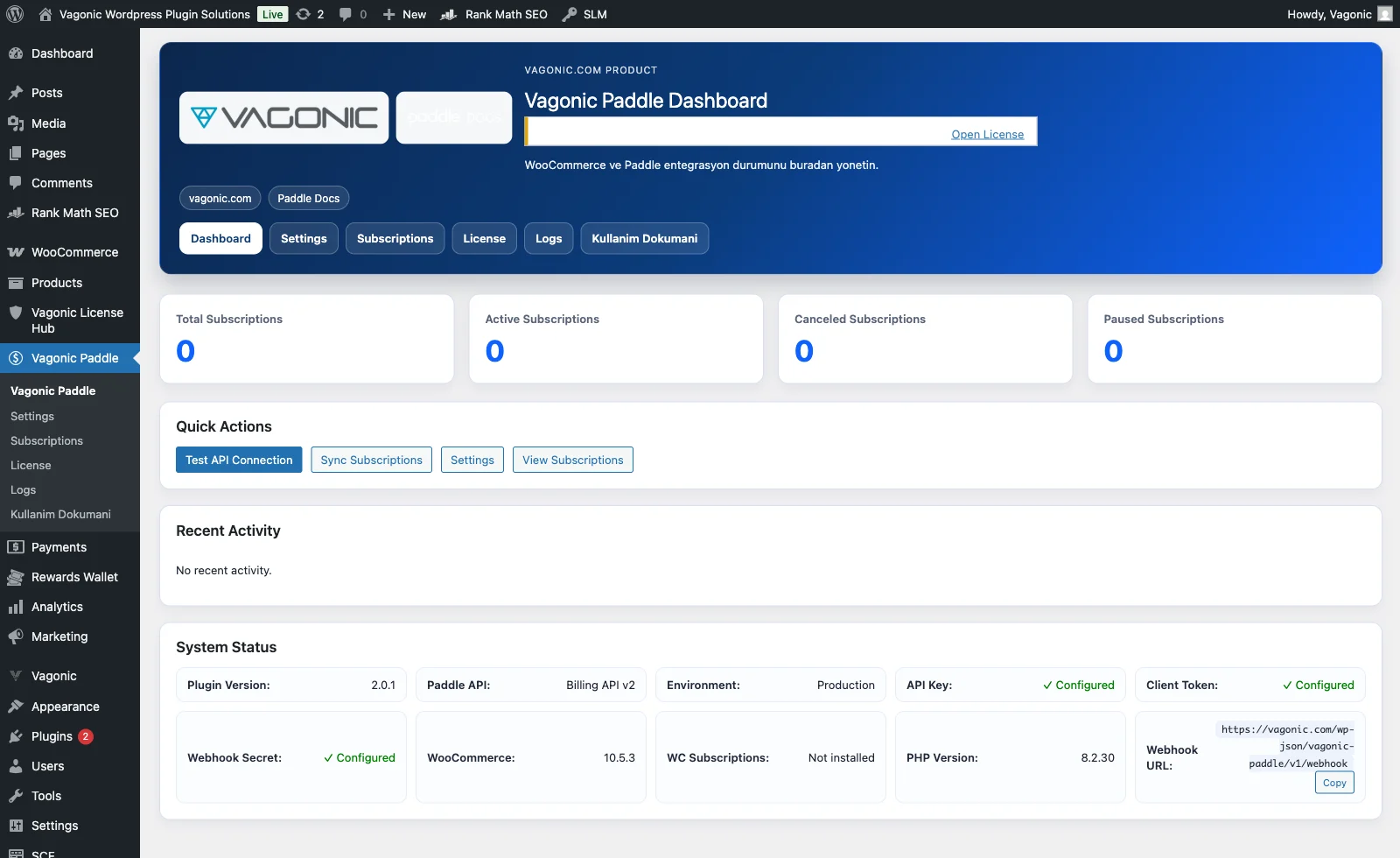Switch to the License tab in header
Image resolution: width=1400 pixels, height=858 pixels.
click(x=484, y=238)
